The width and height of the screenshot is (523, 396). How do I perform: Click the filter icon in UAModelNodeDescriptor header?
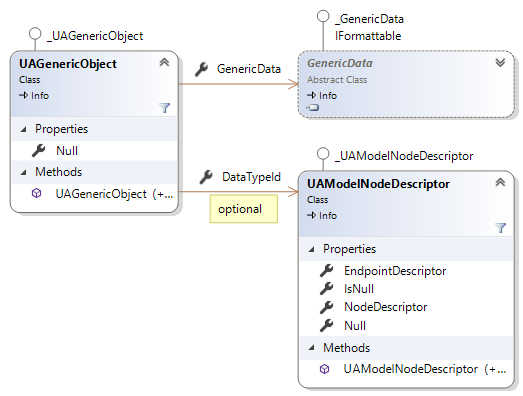pos(500,228)
